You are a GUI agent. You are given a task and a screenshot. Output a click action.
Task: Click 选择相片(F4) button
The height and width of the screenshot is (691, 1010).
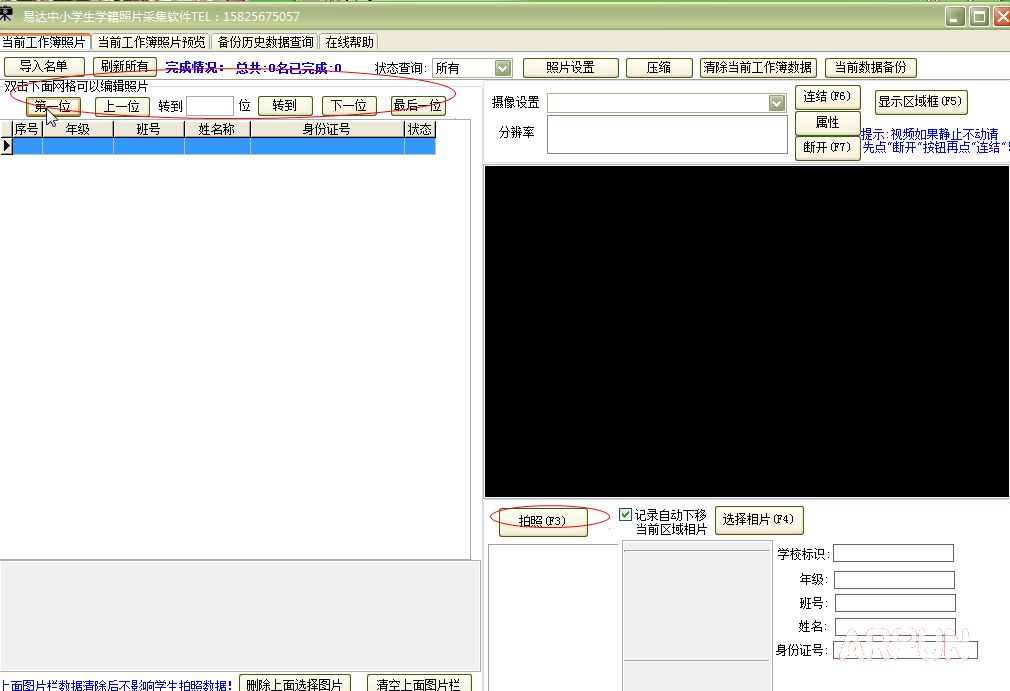[x=759, y=520]
